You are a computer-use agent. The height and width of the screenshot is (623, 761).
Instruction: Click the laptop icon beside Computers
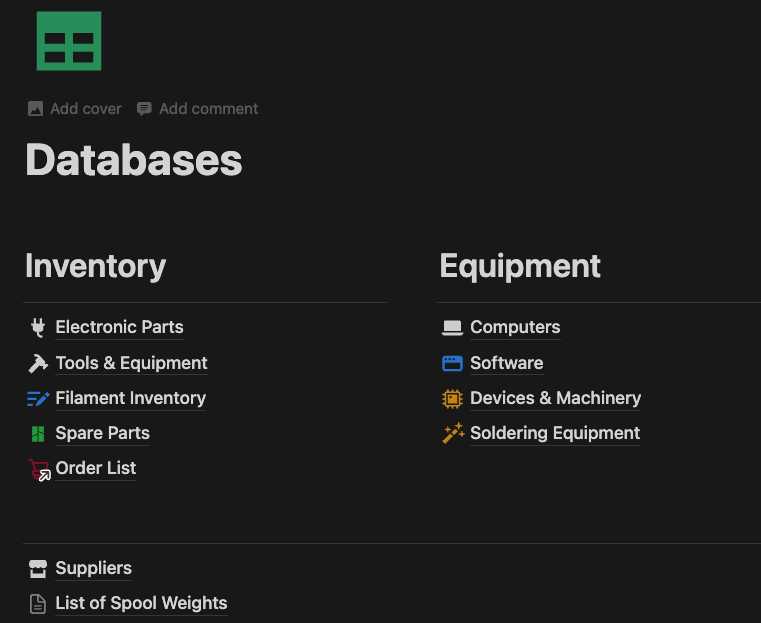pos(452,328)
